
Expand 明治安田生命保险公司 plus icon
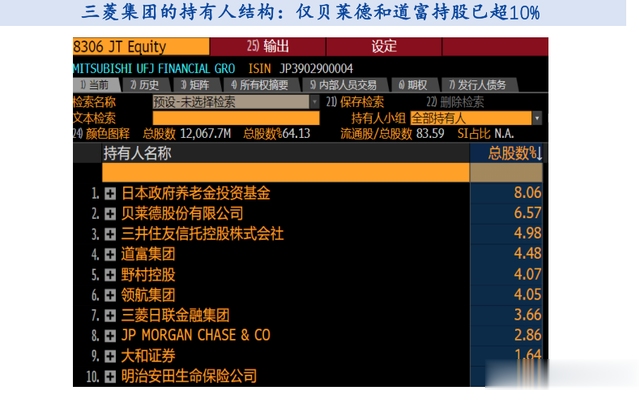[110, 377]
